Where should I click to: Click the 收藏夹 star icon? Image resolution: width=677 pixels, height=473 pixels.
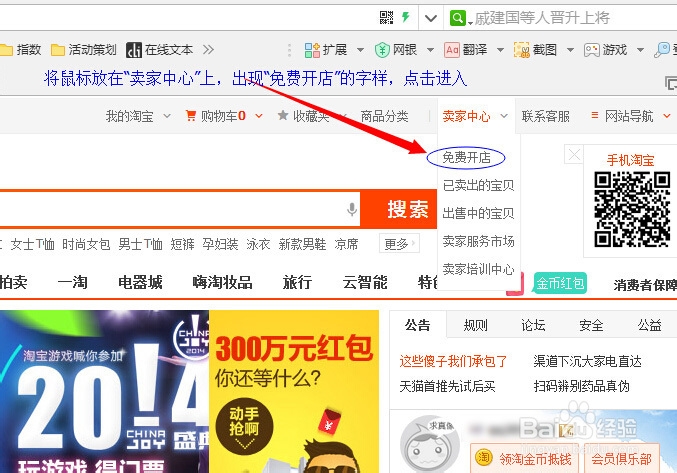coord(283,115)
